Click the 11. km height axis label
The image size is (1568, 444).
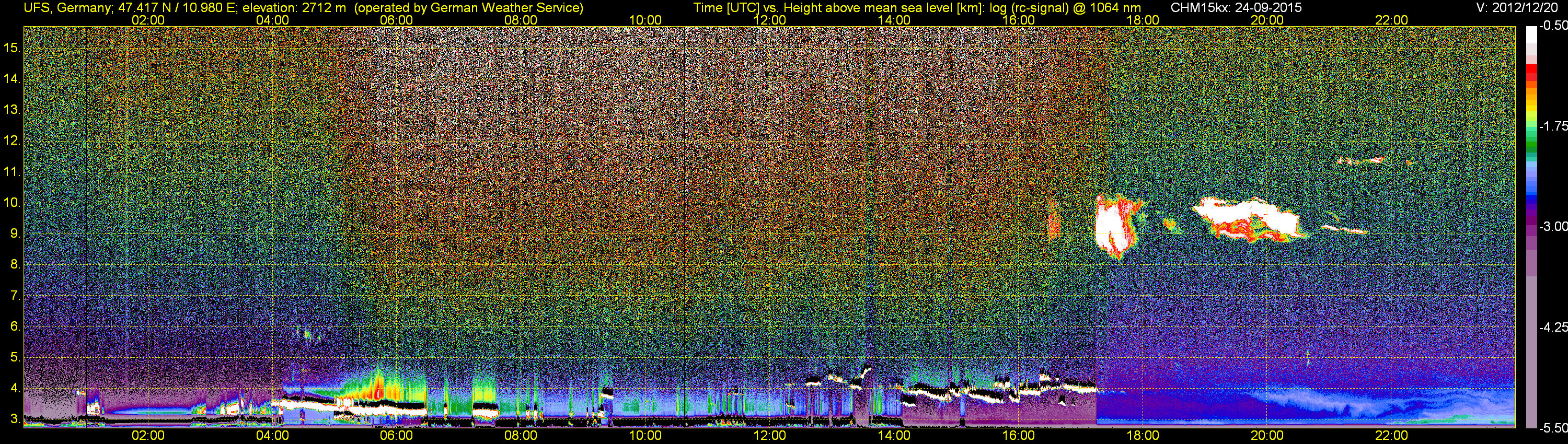coord(12,171)
